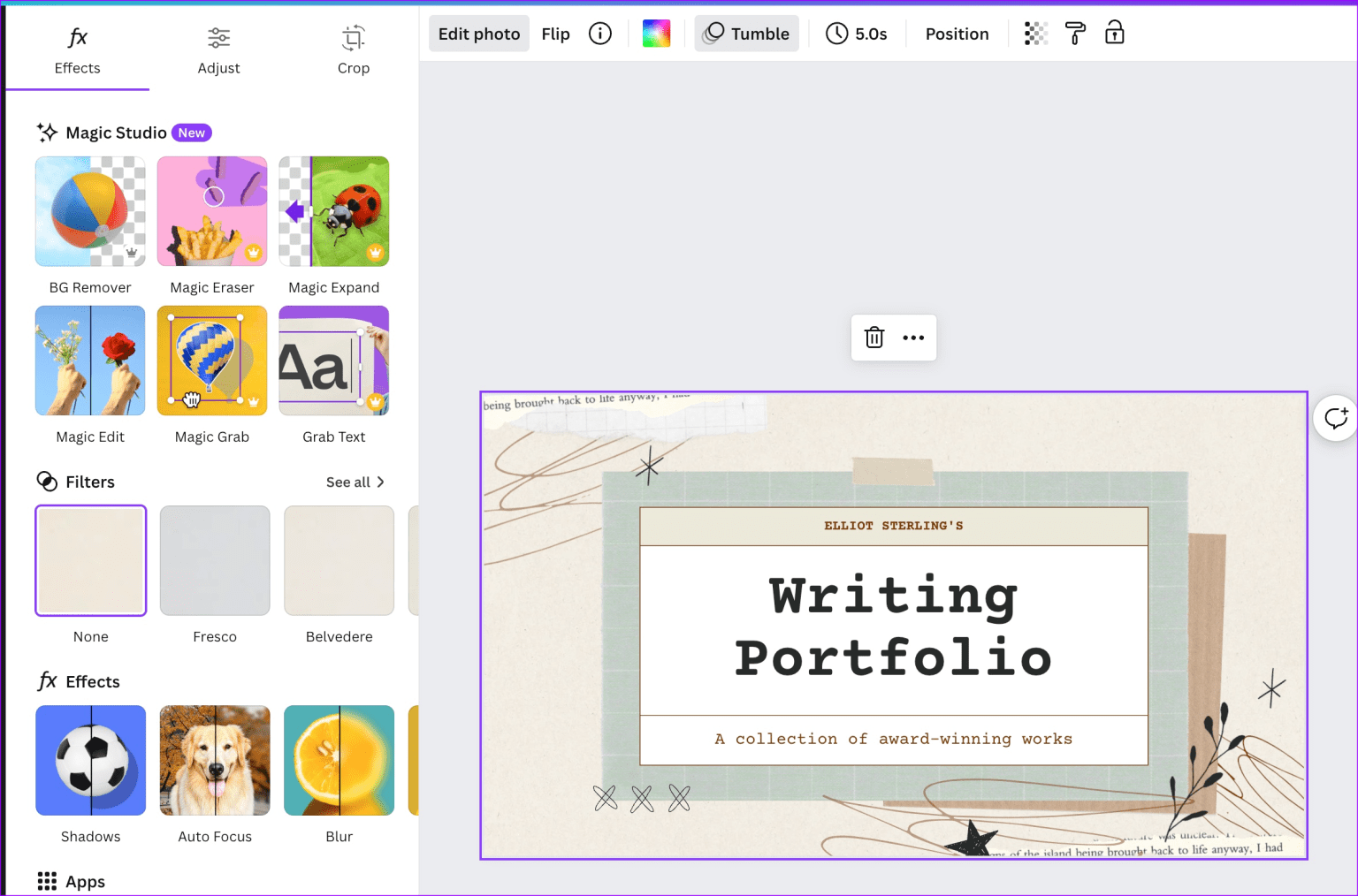Use the copy style paint roller
Screen dimensions: 1358x896
click(1074, 33)
